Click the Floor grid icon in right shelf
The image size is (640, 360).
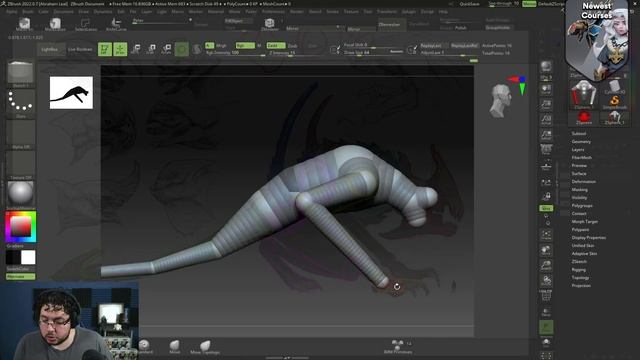click(x=546, y=167)
